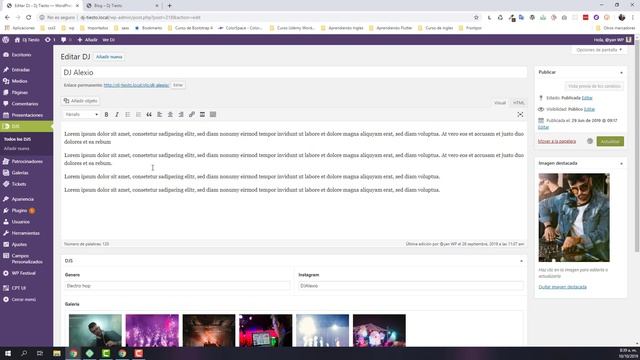The height and width of the screenshot is (360, 640).
Task: Open the WordPress logo menu
Action: (x=6, y=40)
